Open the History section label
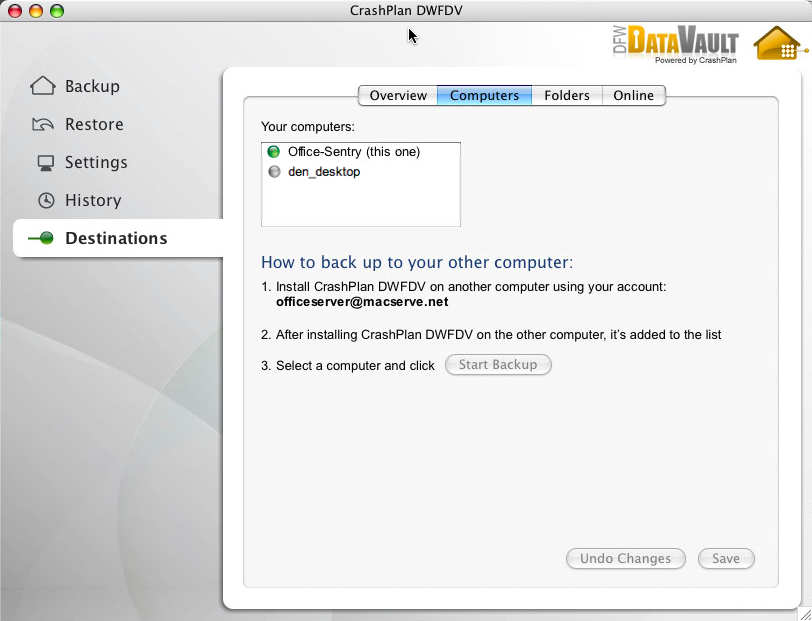Image resolution: width=812 pixels, height=621 pixels. [93, 200]
